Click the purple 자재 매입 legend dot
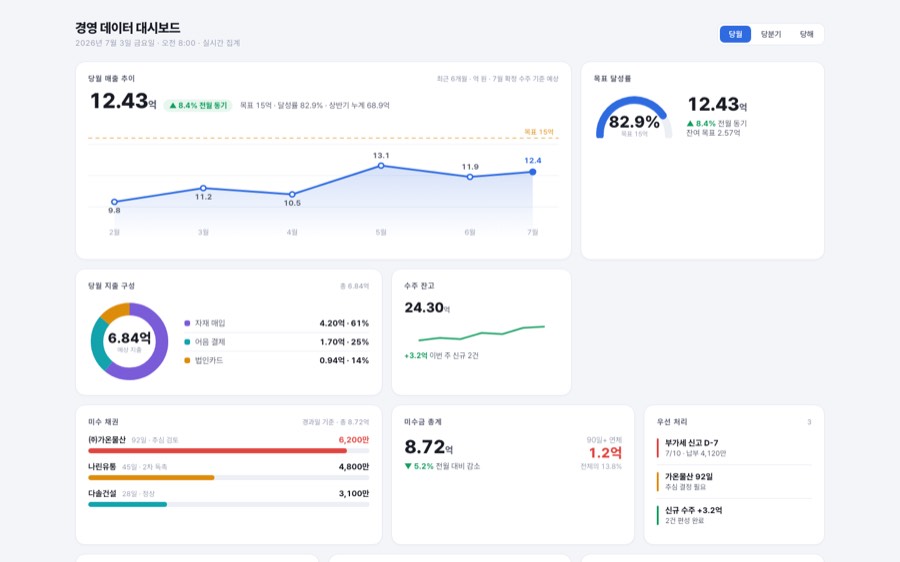 point(187,323)
